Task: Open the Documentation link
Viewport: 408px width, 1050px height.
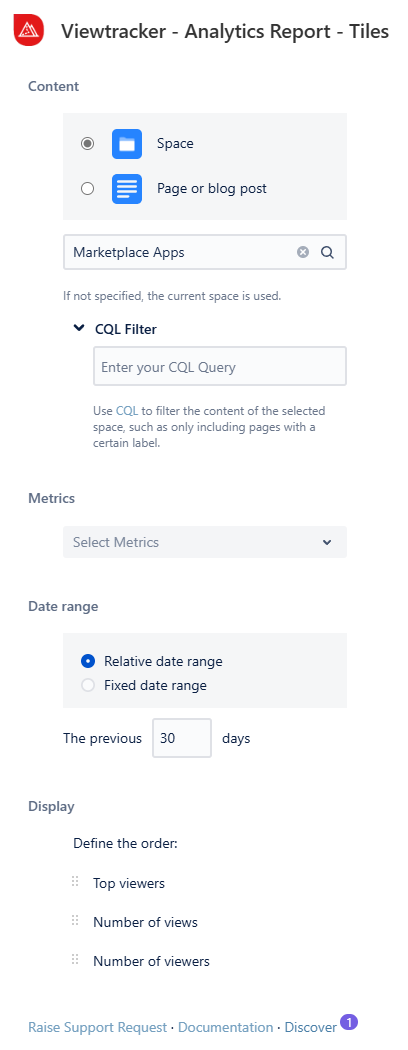Action: pyautogui.click(x=226, y=1027)
